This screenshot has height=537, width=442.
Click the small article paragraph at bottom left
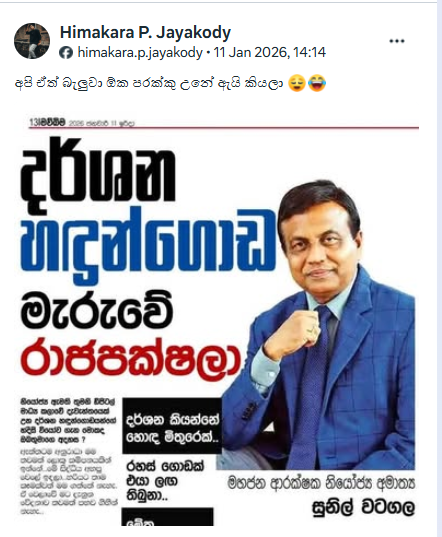tap(68, 481)
